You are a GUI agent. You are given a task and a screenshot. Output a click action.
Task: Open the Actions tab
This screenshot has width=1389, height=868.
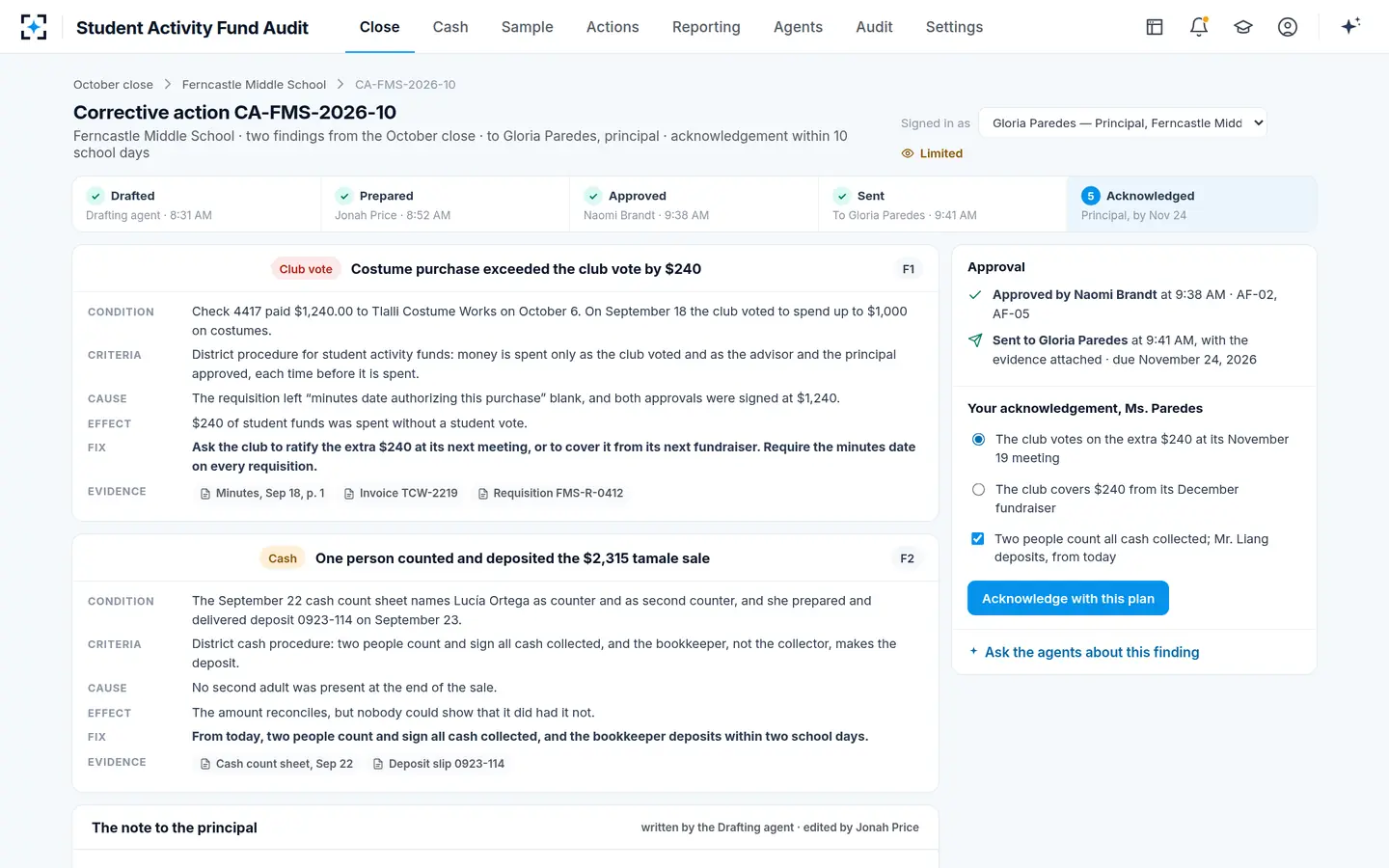tap(613, 27)
